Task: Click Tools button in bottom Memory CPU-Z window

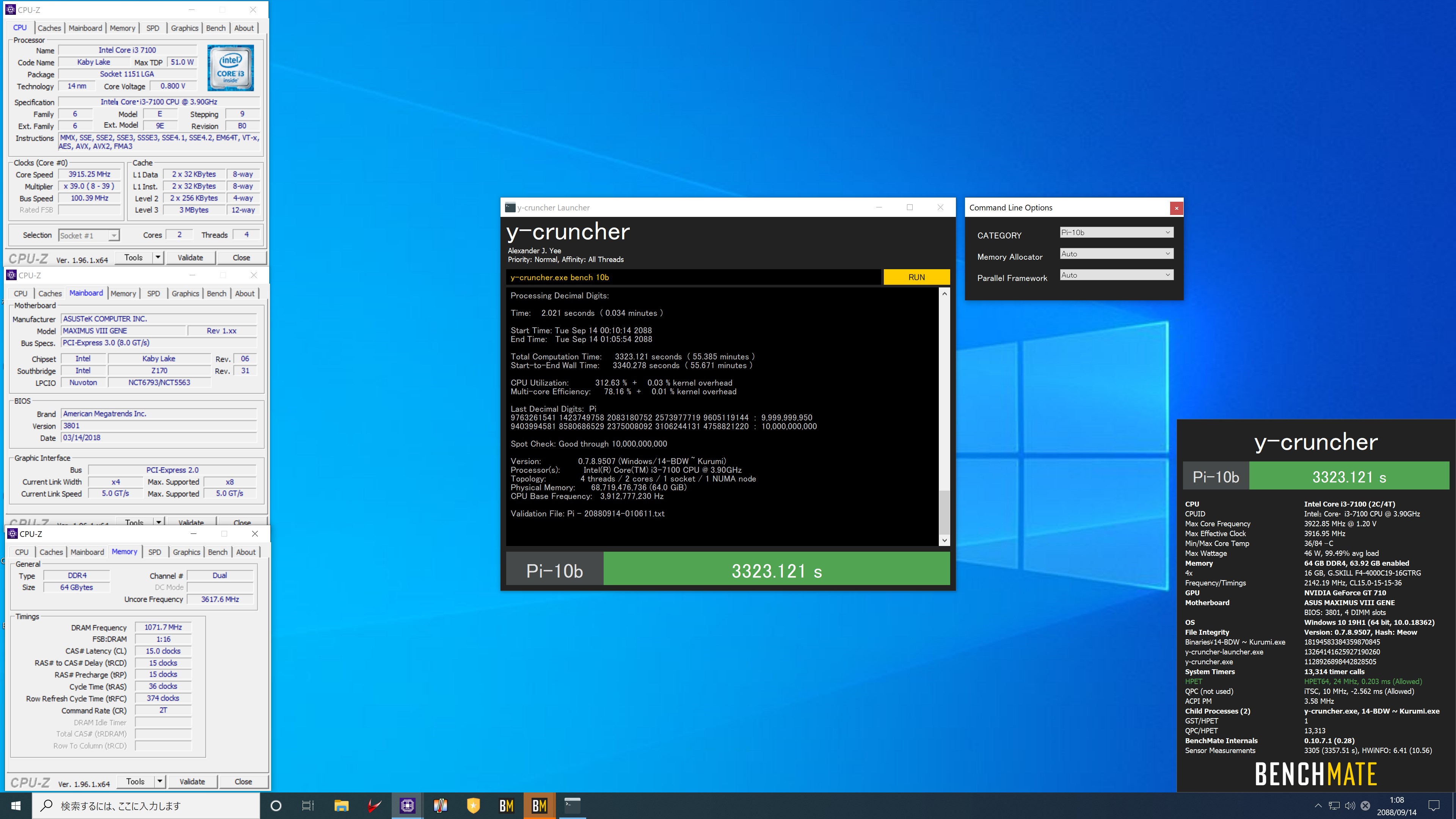Action: pos(135,782)
